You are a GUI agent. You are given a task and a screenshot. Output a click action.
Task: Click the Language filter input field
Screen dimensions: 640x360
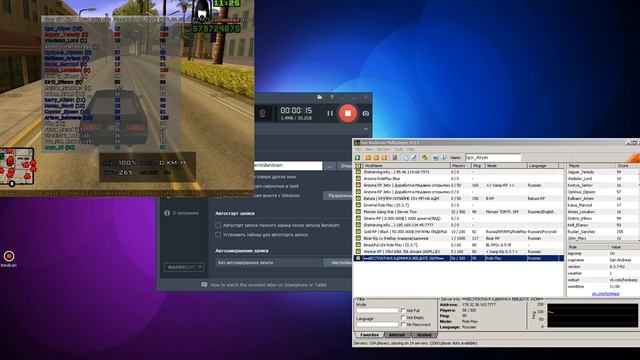pos(377,324)
